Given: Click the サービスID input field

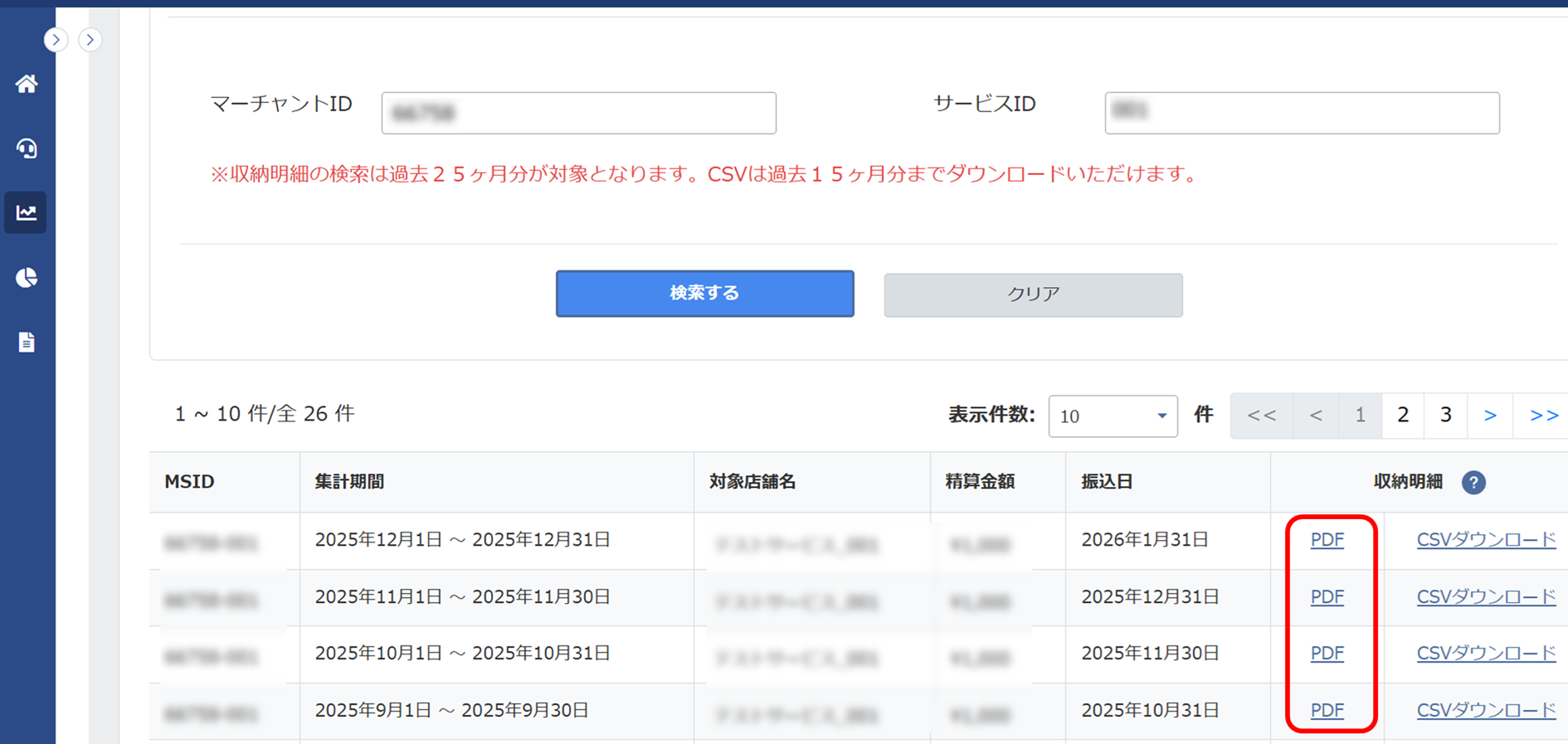Looking at the screenshot, I should 1301,113.
